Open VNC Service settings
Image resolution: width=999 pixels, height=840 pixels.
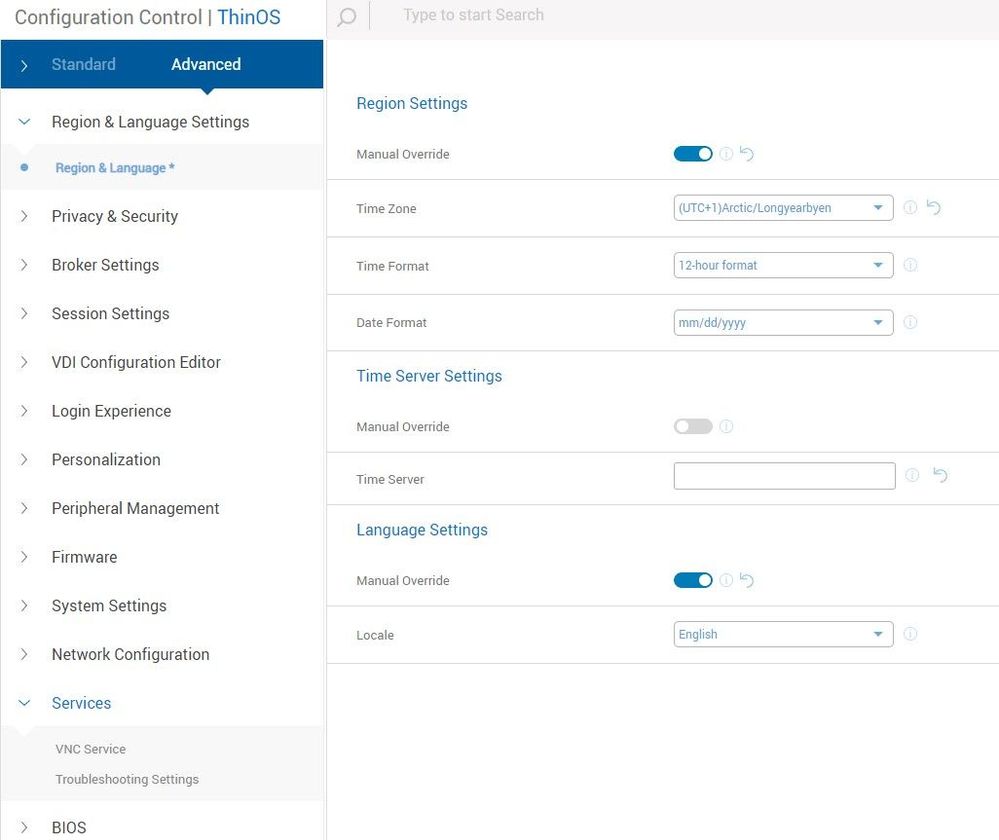tap(90, 749)
